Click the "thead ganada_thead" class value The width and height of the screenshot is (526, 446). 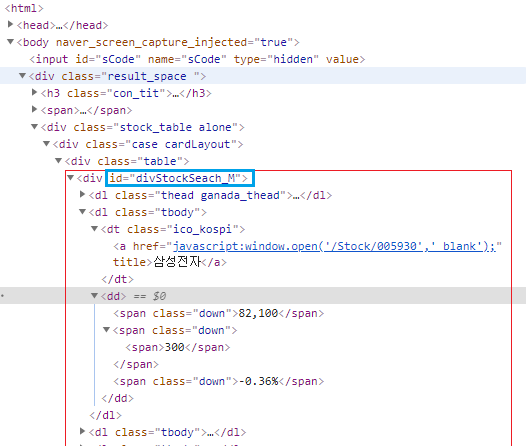pyautogui.click(x=220, y=196)
